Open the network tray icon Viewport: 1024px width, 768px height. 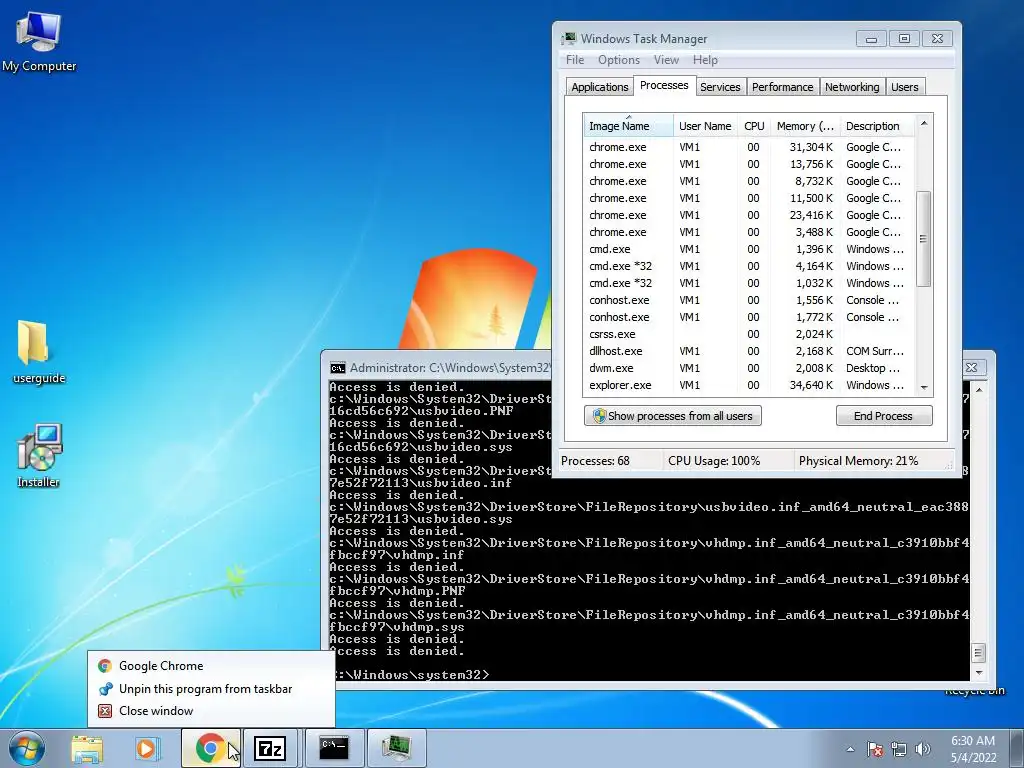(899, 749)
